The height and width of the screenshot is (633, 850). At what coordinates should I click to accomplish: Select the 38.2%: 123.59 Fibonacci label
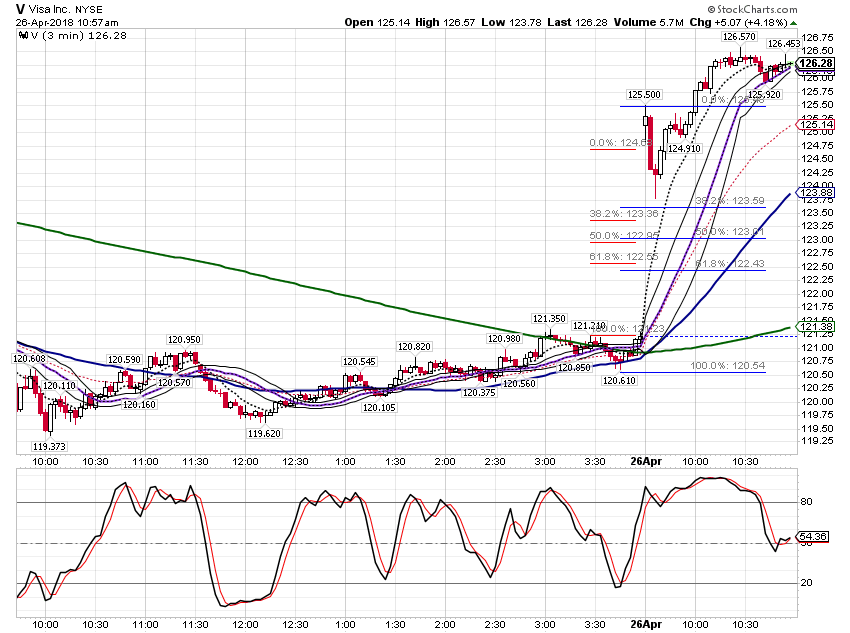(730, 201)
